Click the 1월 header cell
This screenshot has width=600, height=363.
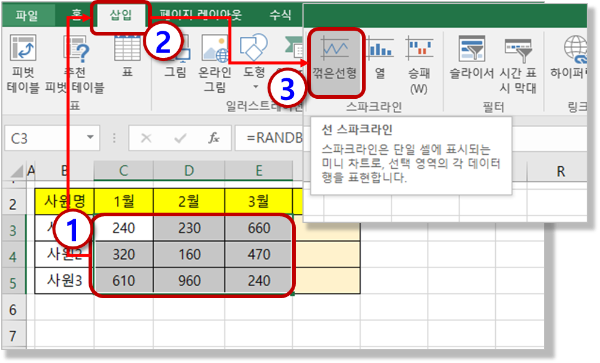124,201
